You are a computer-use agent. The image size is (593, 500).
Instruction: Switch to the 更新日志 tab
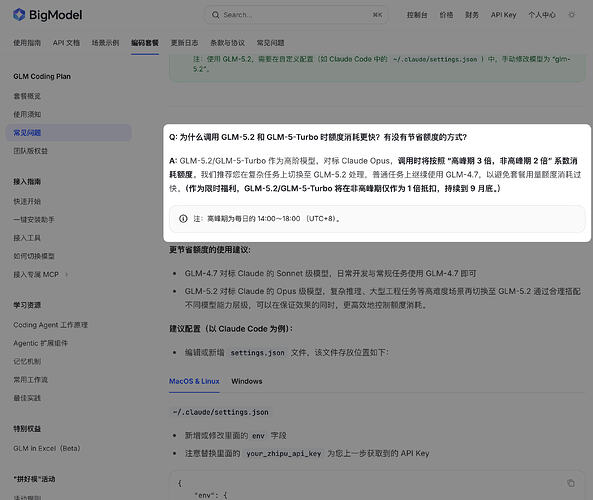click(184, 43)
